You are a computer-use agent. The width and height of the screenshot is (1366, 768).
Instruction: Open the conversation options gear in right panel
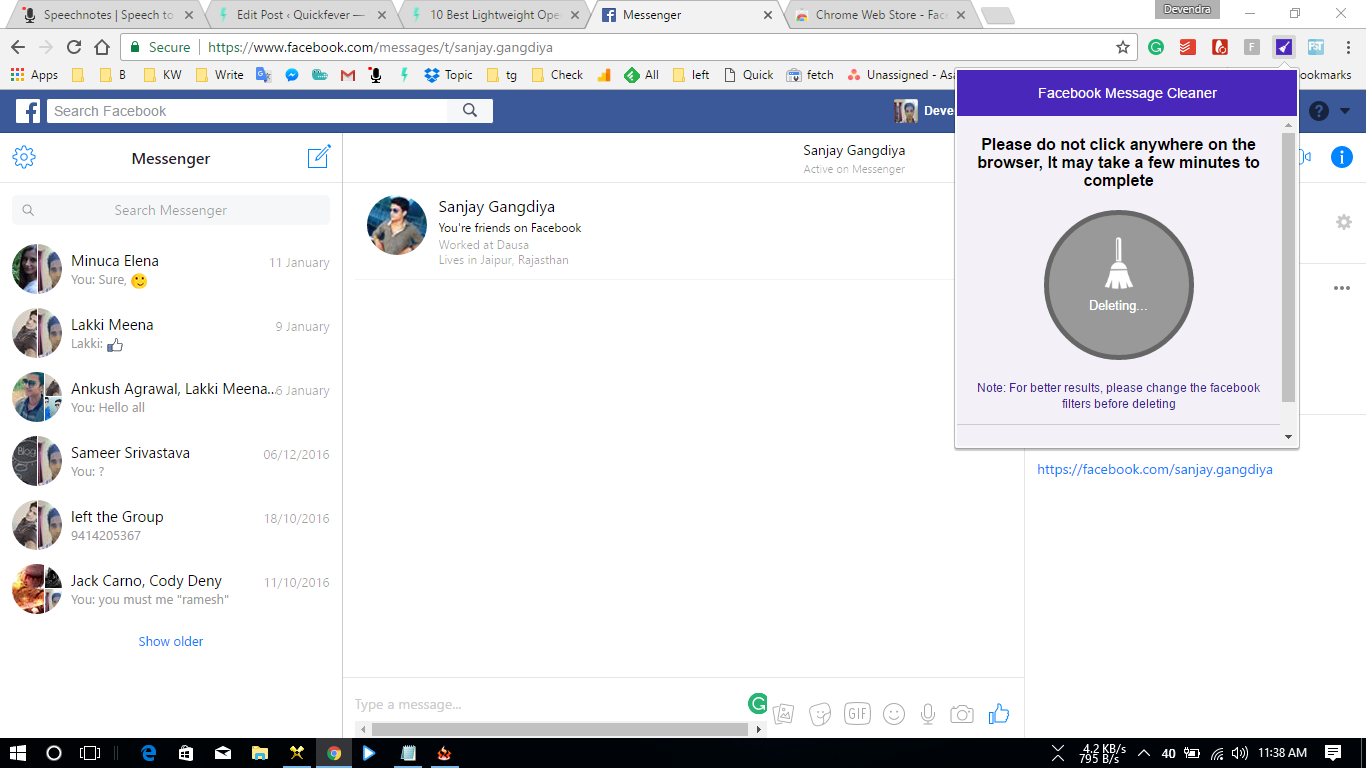pyautogui.click(x=1343, y=222)
